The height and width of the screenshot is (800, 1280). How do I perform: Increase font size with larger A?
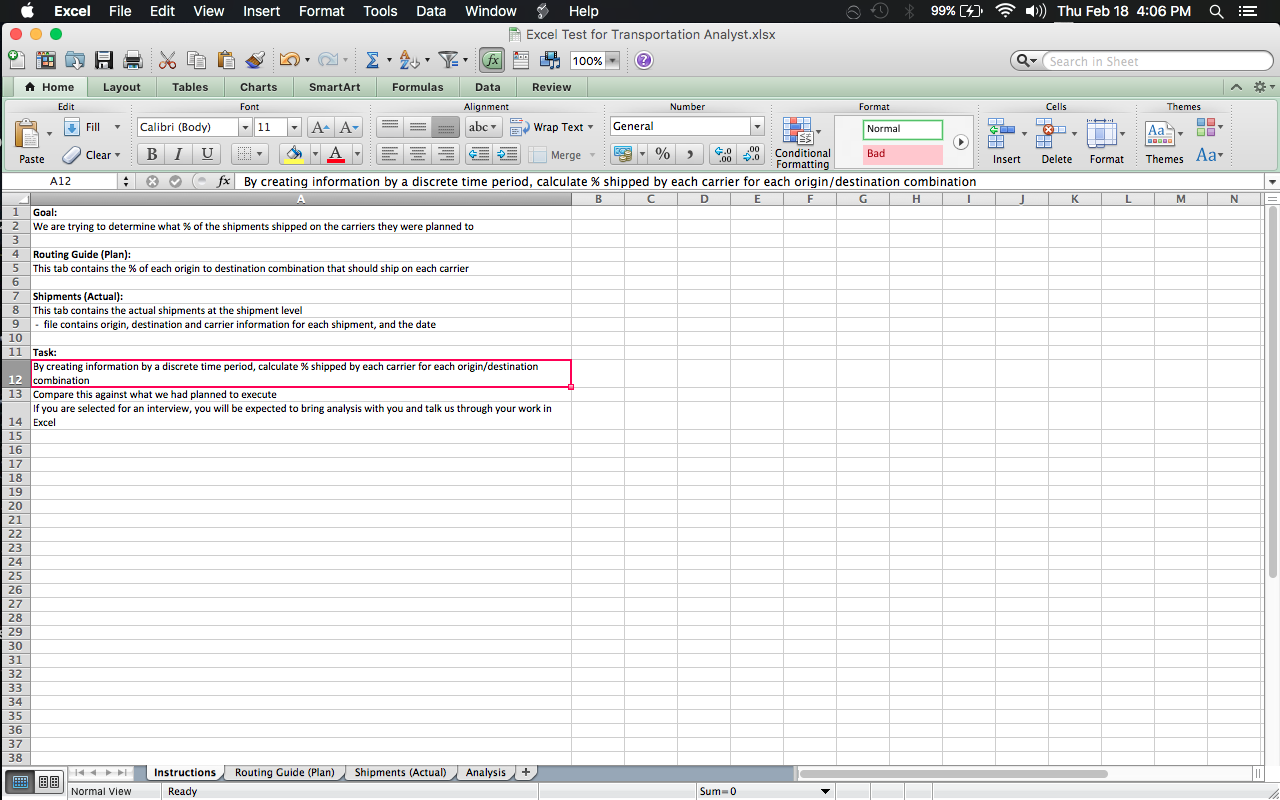pos(320,127)
